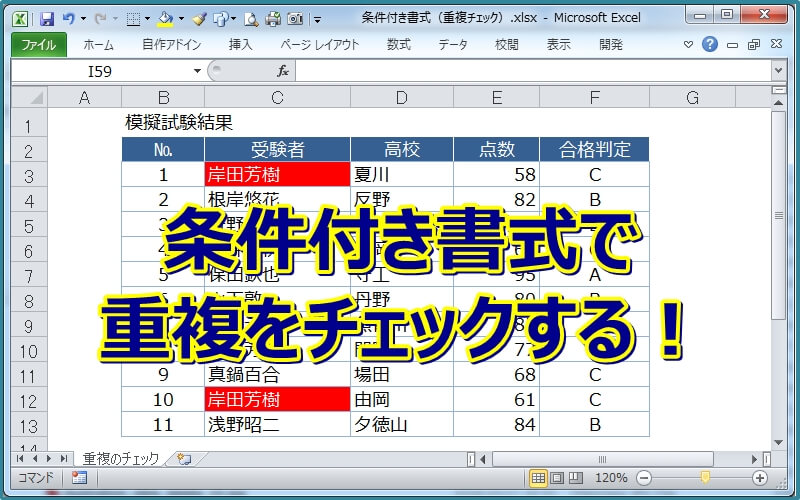Open the Name Box dropdown arrow
Viewport: 800px width, 500px height.
197,71
